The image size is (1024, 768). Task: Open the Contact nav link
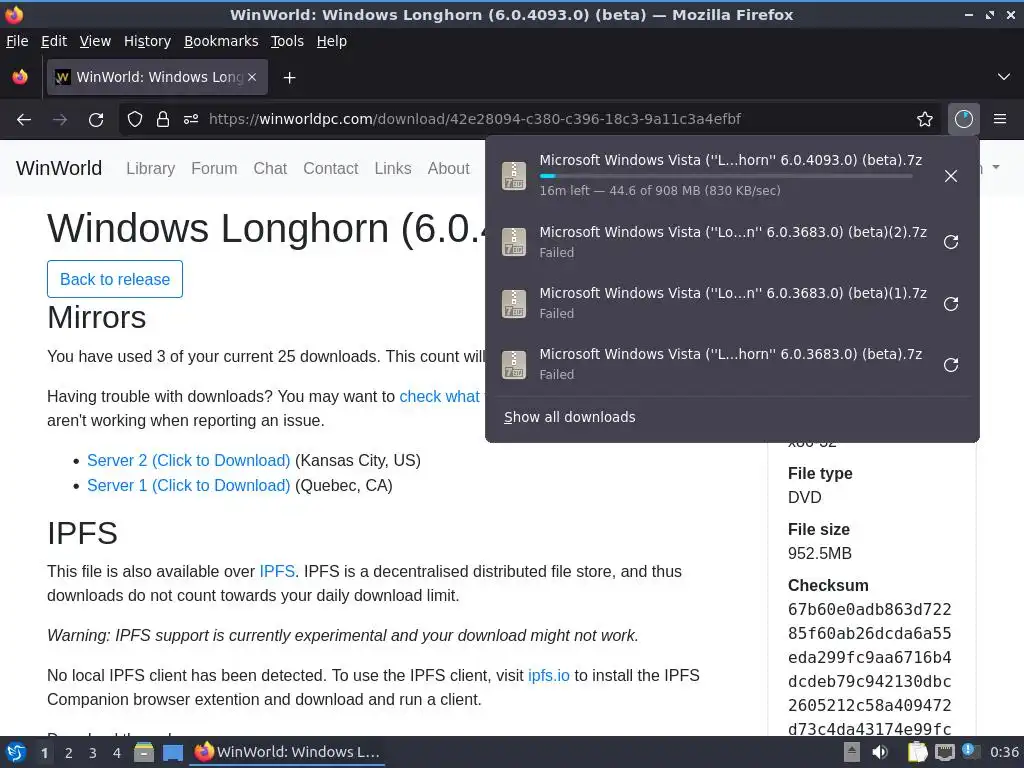click(330, 168)
